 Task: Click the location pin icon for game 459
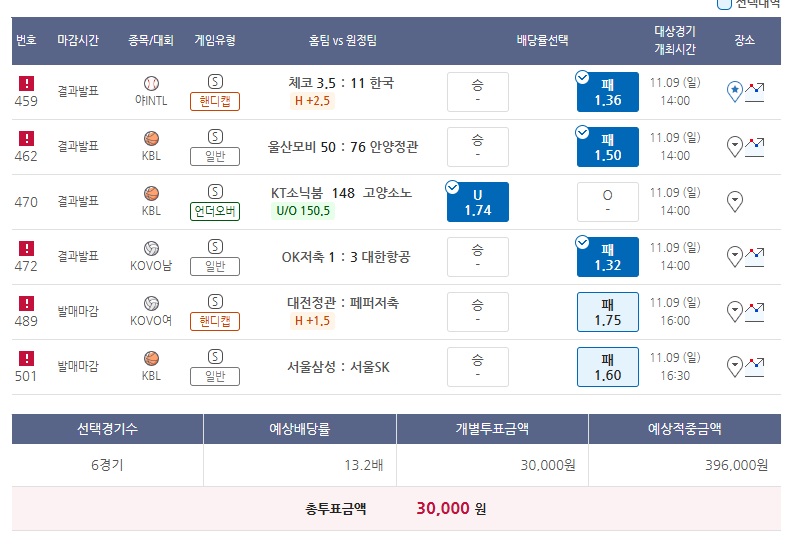click(x=735, y=91)
